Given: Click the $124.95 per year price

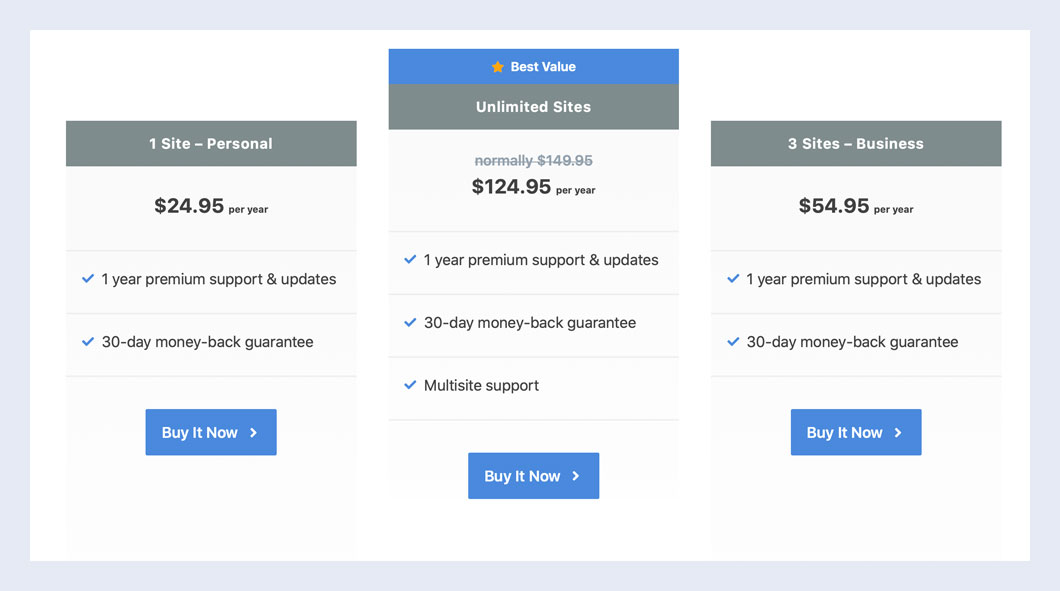Looking at the screenshot, I should (x=533, y=187).
